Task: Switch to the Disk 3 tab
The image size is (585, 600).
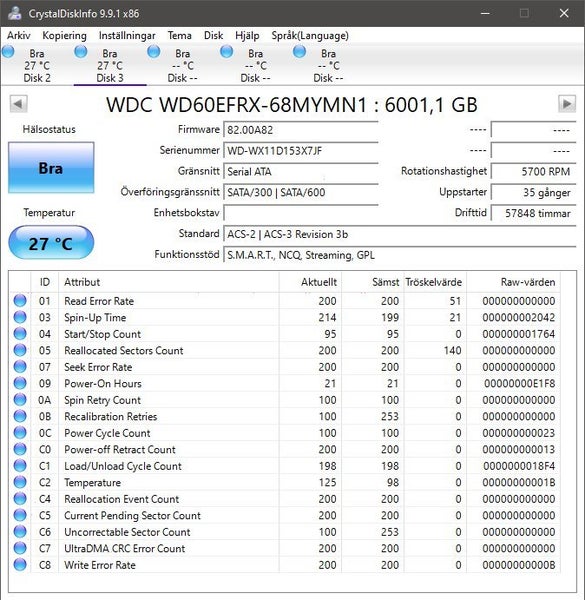Action: pos(110,65)
